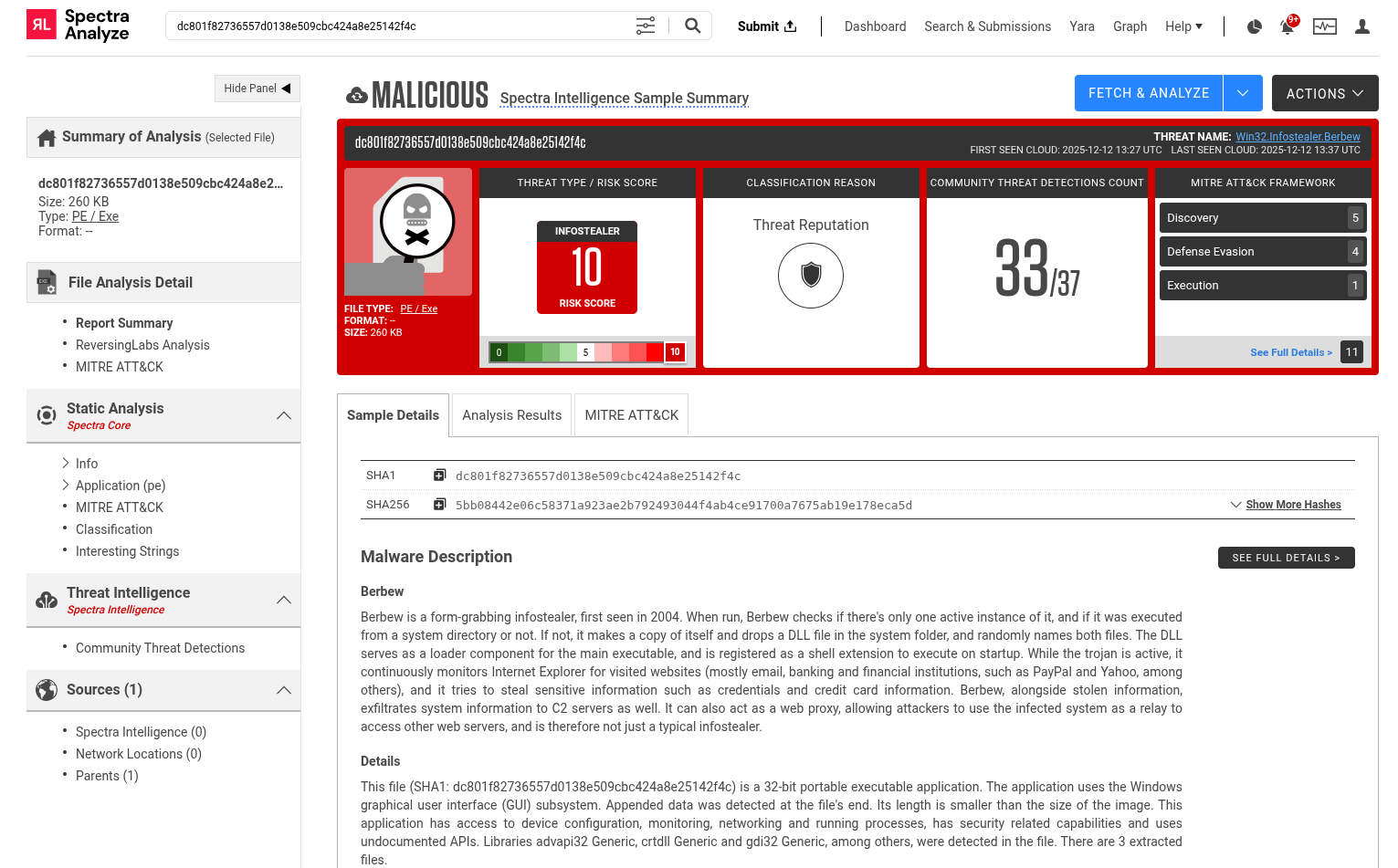Click score 10 on the risk scale
Viewport: 1398px width, 868px height.
point(675,351)
